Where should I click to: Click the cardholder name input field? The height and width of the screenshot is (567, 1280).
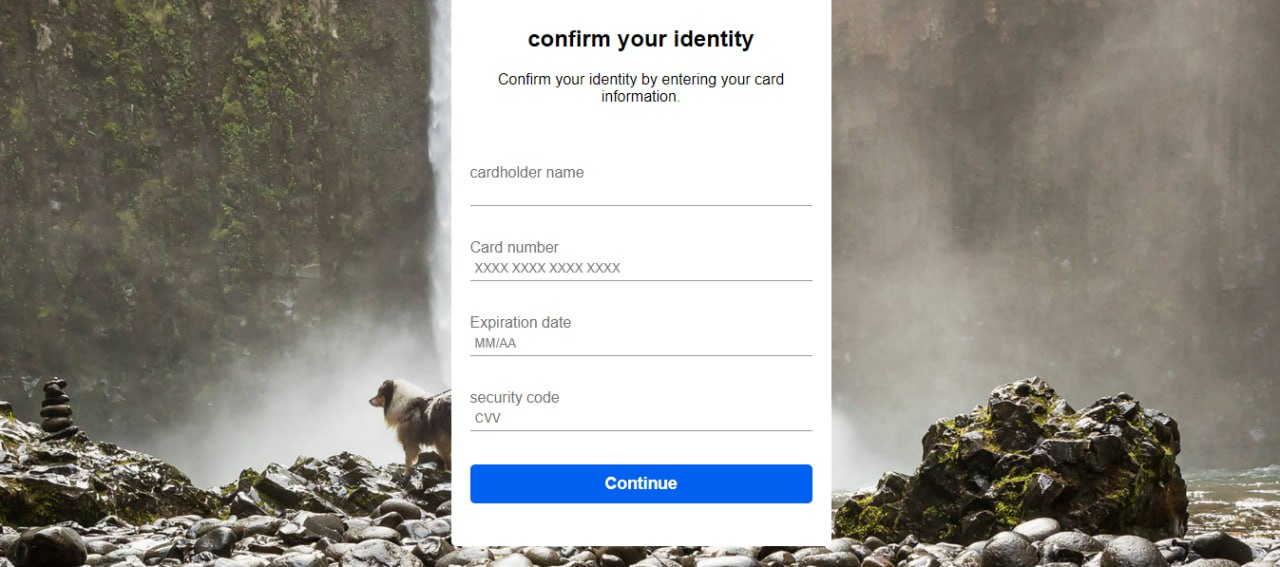coord(640,194)
